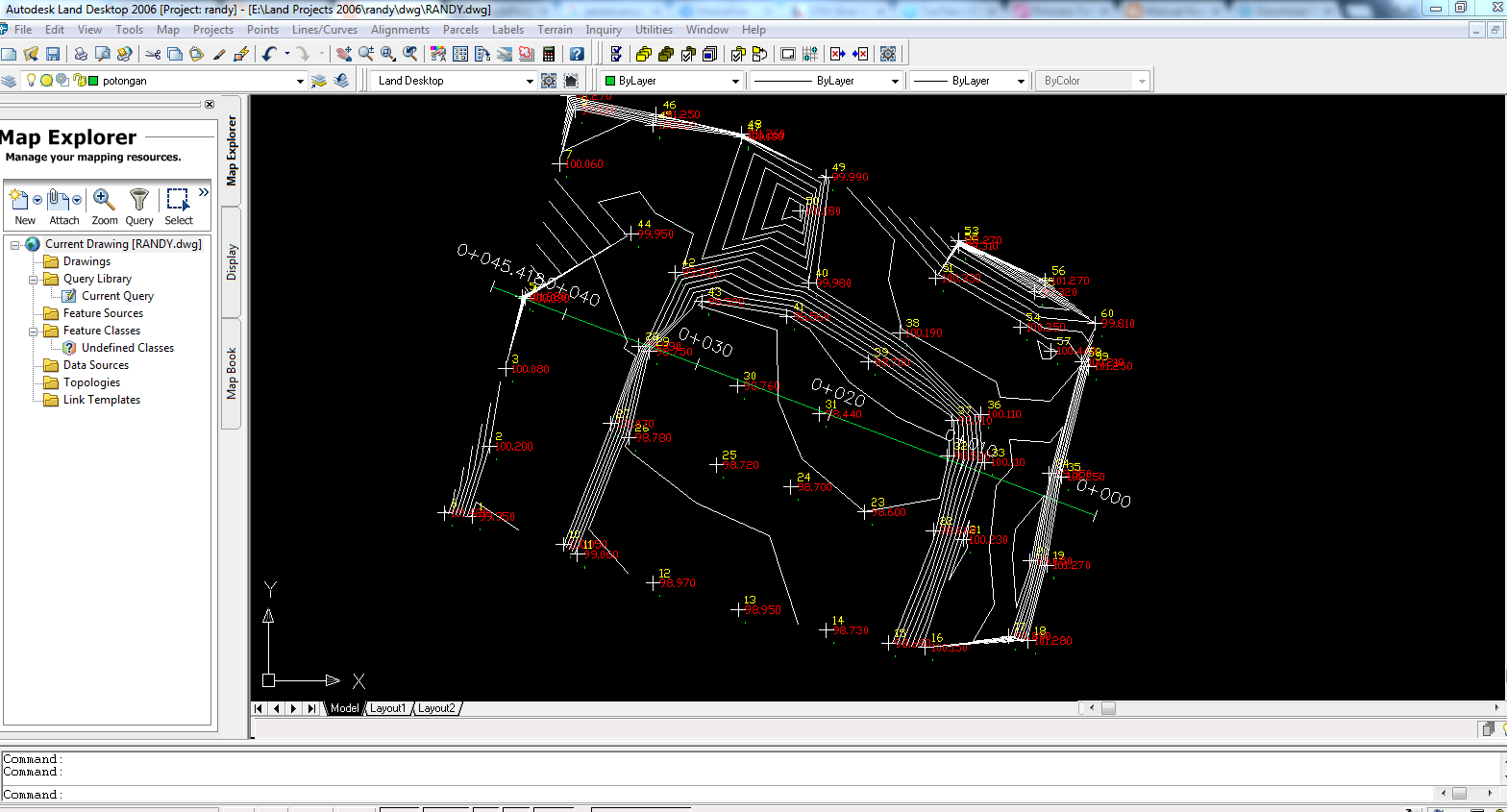Screen dimensions: 1507x812
Task: Click the Help question mark icon
Action: (x=577, y=54)
